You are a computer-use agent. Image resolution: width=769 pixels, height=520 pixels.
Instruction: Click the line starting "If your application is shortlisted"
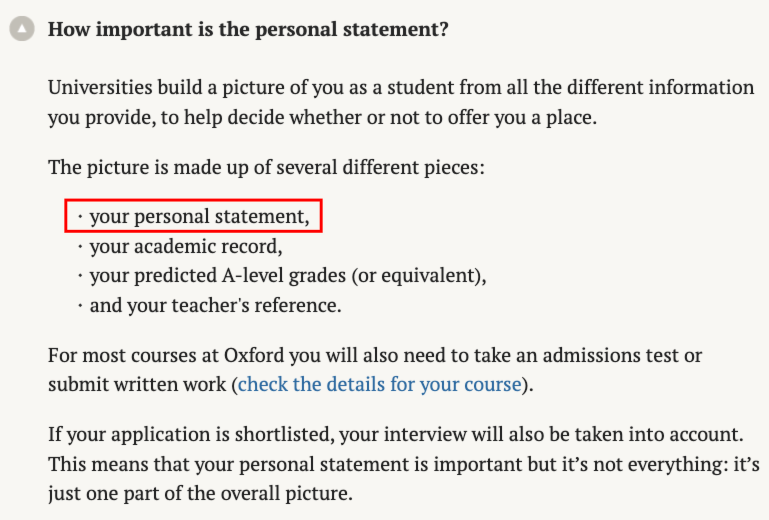click(x=396, y=435)
